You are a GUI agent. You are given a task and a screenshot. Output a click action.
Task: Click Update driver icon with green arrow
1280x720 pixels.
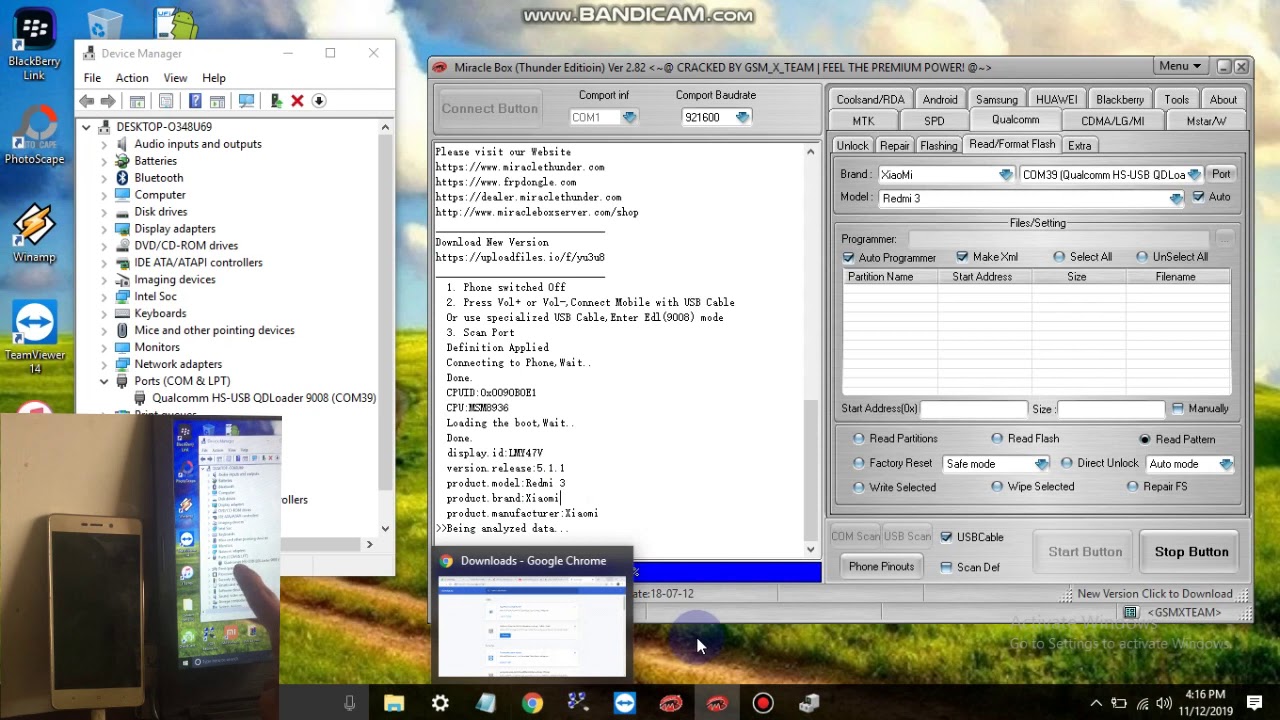277,101
